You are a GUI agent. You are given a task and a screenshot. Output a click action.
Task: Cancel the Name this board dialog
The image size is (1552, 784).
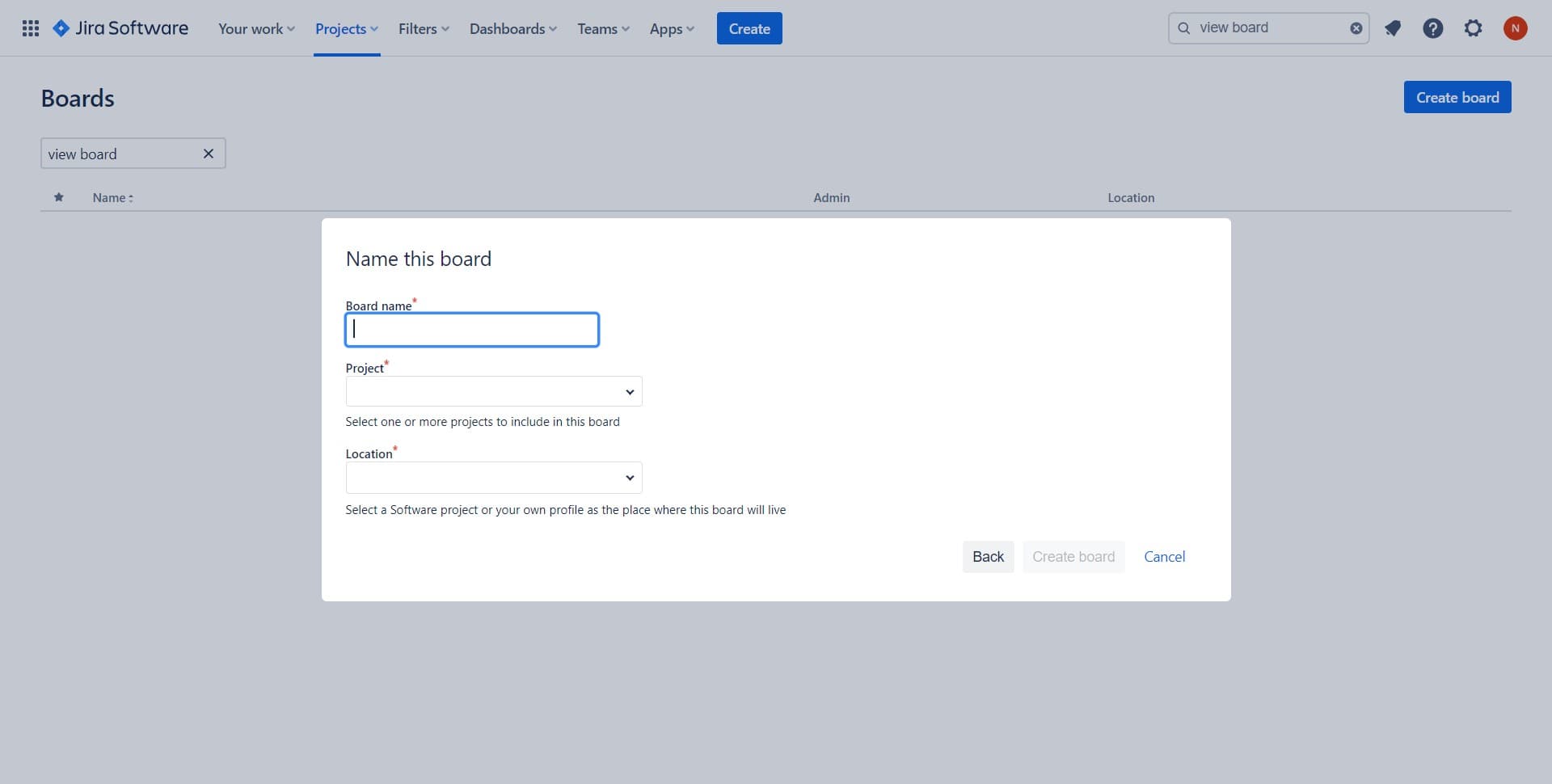[1164, 556]
